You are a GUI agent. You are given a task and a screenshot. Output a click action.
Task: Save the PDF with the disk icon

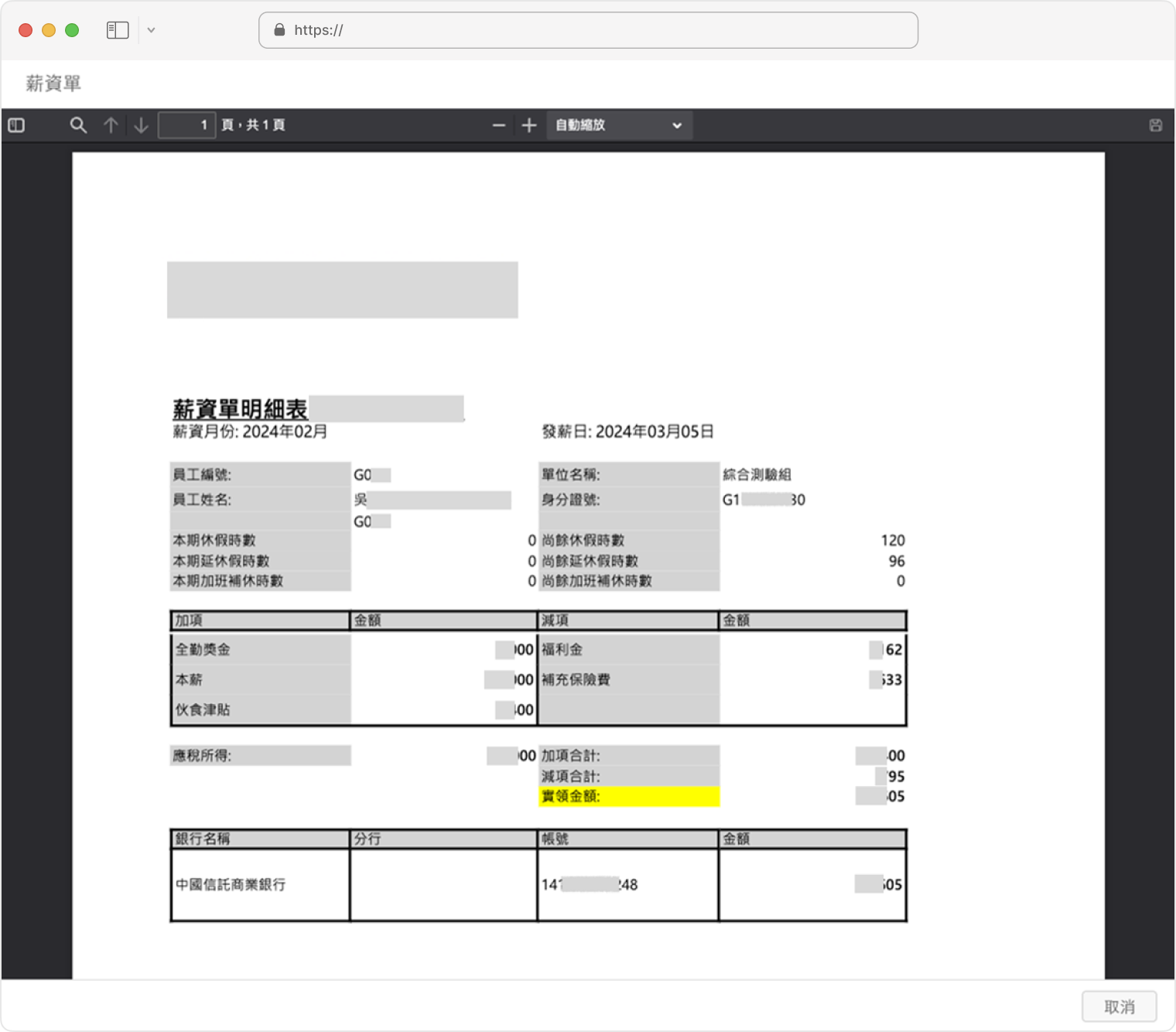[x=1155, y=125]
